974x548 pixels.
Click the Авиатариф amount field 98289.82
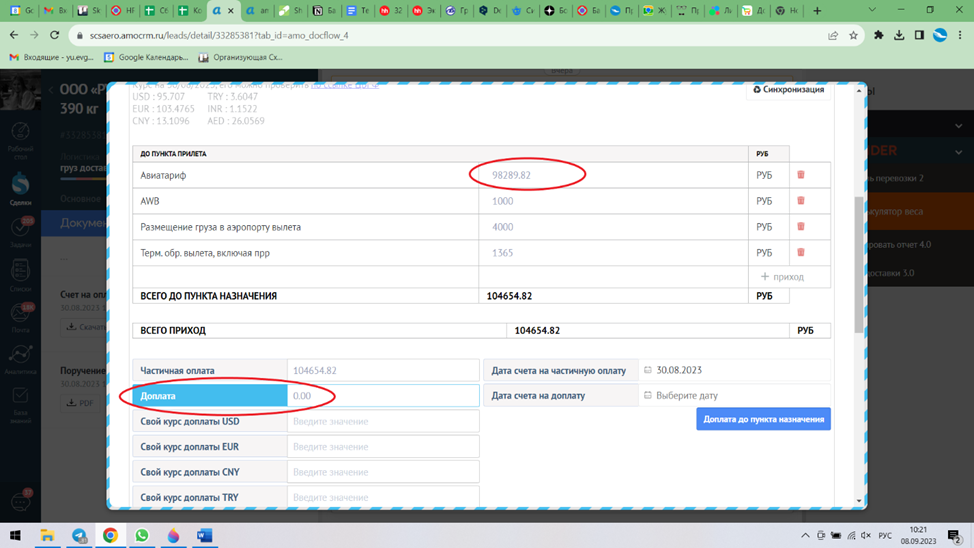527,175
